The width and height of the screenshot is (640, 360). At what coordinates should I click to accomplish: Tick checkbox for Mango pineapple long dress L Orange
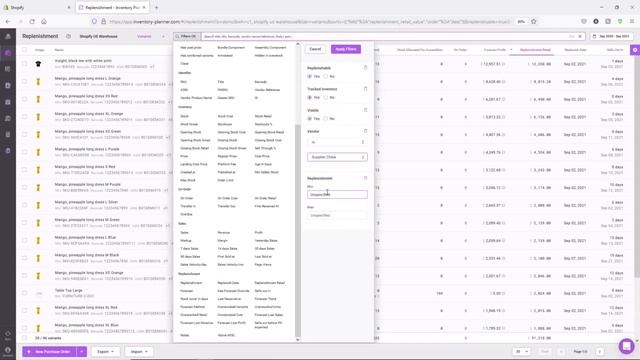click(x=24, y=81)
